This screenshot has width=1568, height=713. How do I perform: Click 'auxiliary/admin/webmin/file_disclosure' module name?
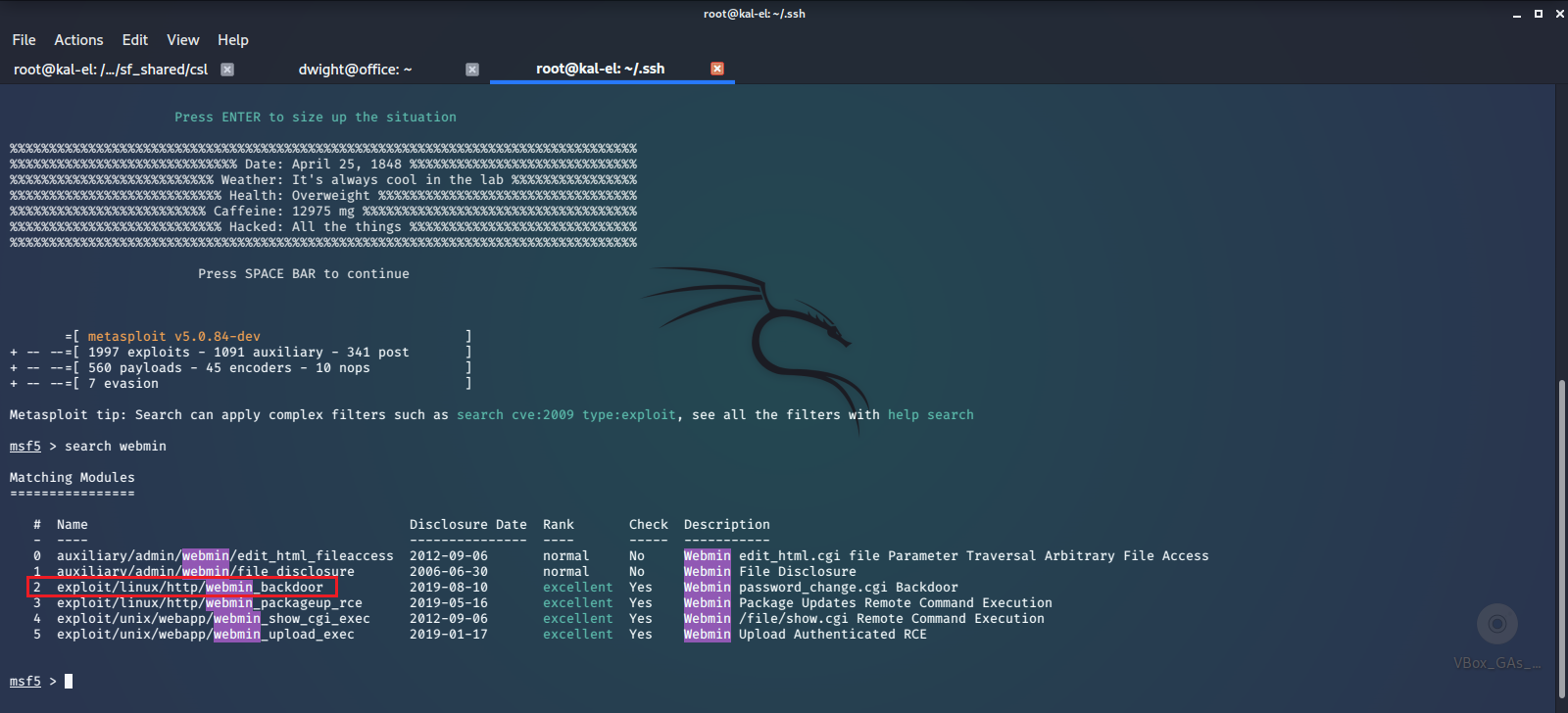point(206,571)
